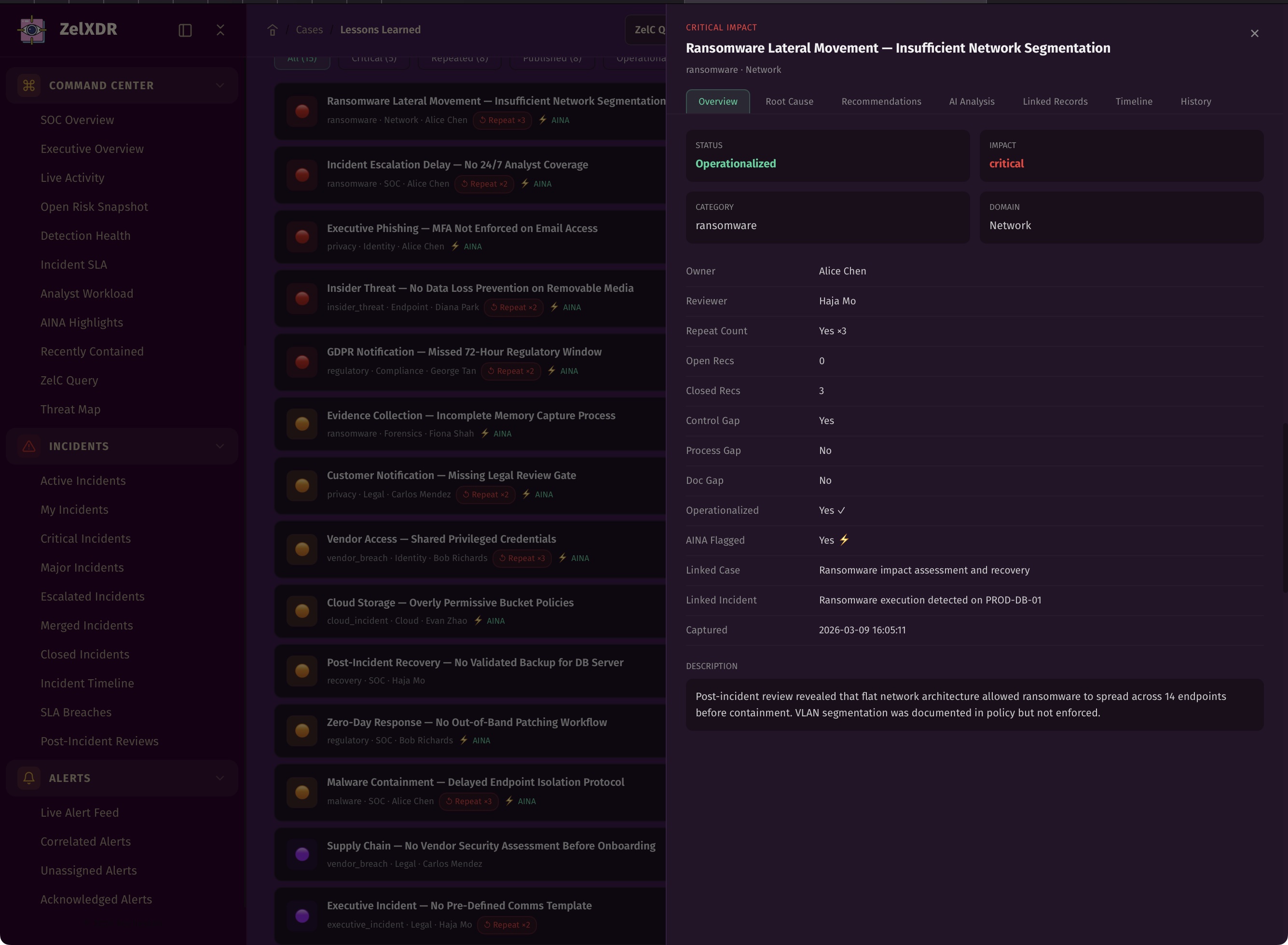Screen dimensions: 1288x945
Task: Click purple severity dot on Supply Chain lesson
Action: click(302, 854)
